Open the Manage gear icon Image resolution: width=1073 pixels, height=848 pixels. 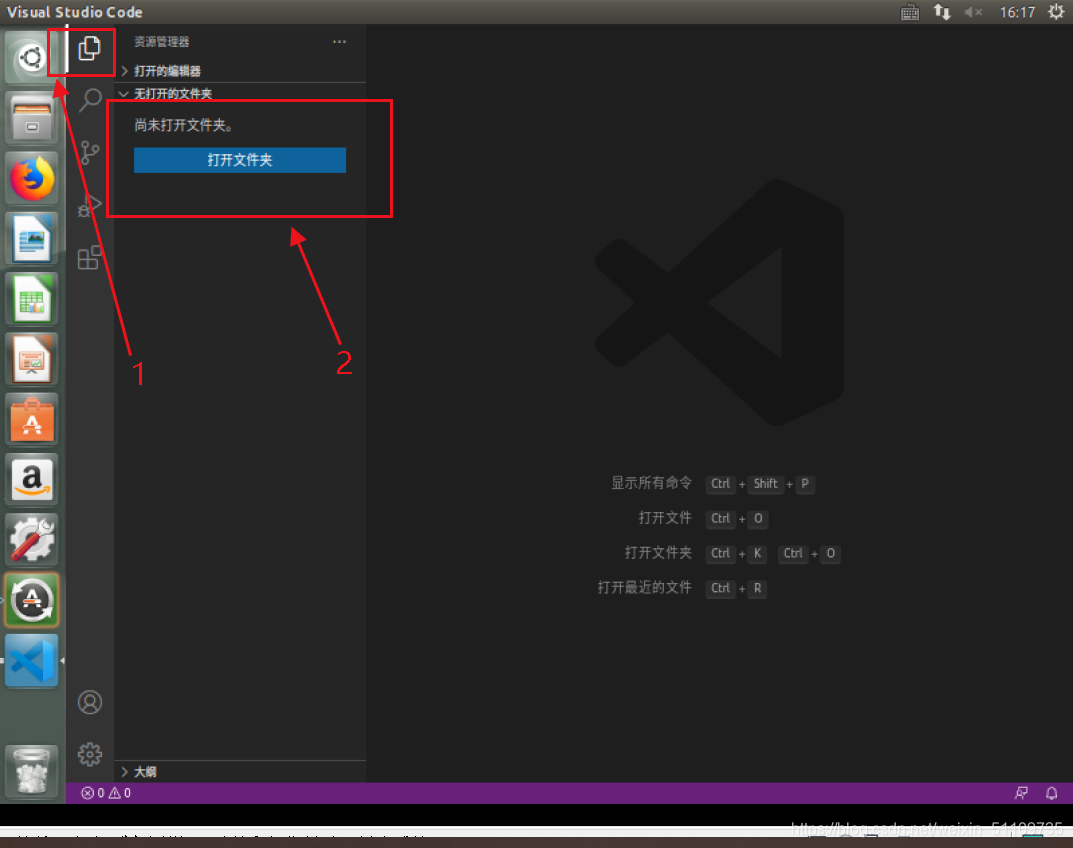point(90,754)
